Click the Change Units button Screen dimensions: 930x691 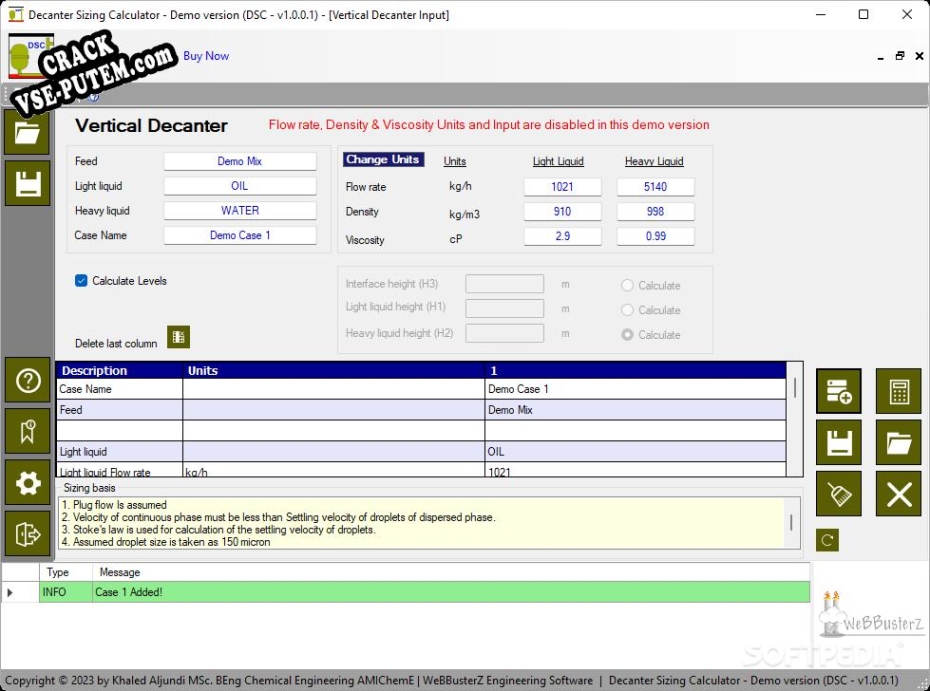pos(383,159)
